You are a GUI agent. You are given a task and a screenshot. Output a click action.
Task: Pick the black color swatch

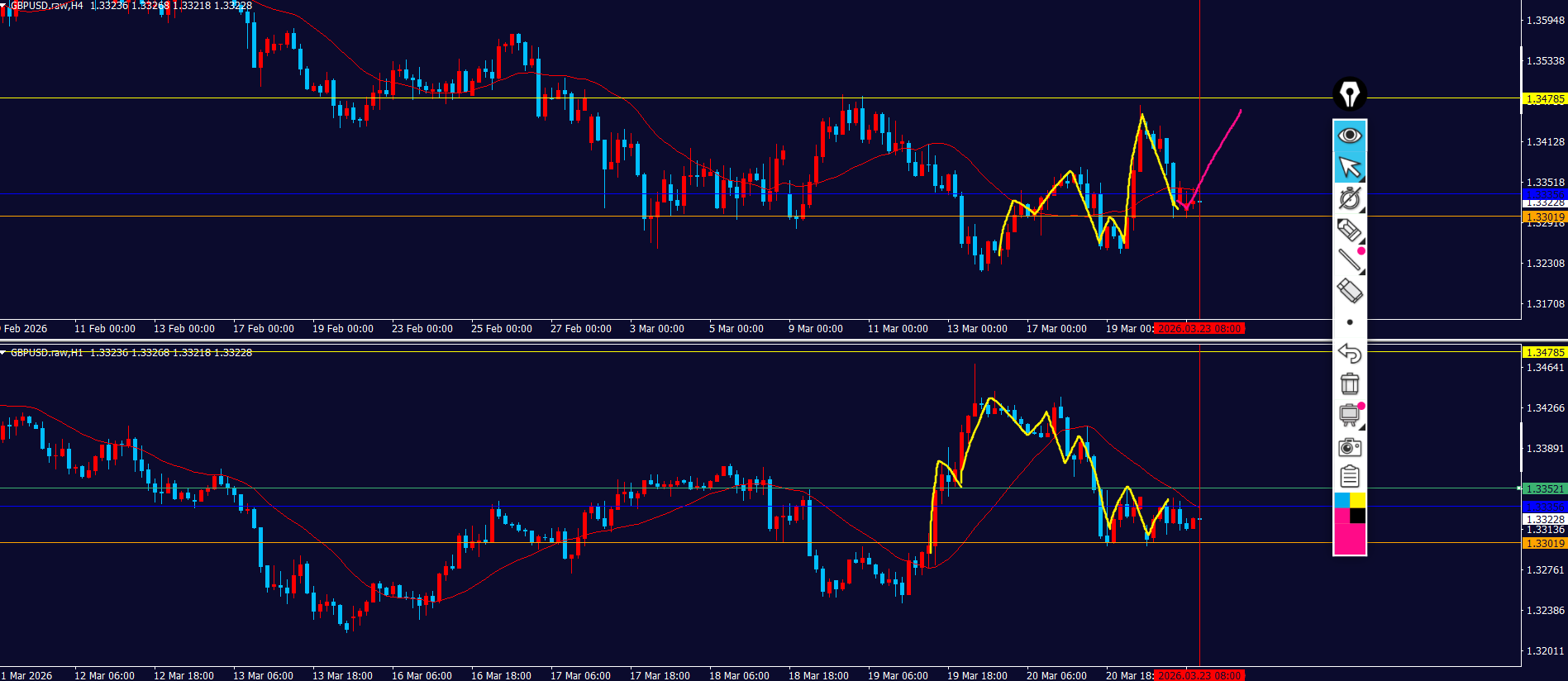pyautogui.click(x=1357, y=516)
